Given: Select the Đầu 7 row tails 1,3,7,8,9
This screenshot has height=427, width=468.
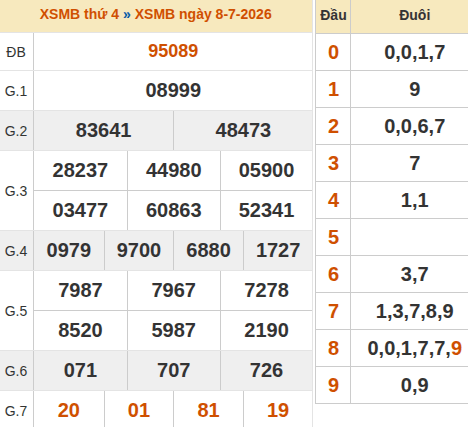Looking at the screenshot, I should (x=415, y=311).
